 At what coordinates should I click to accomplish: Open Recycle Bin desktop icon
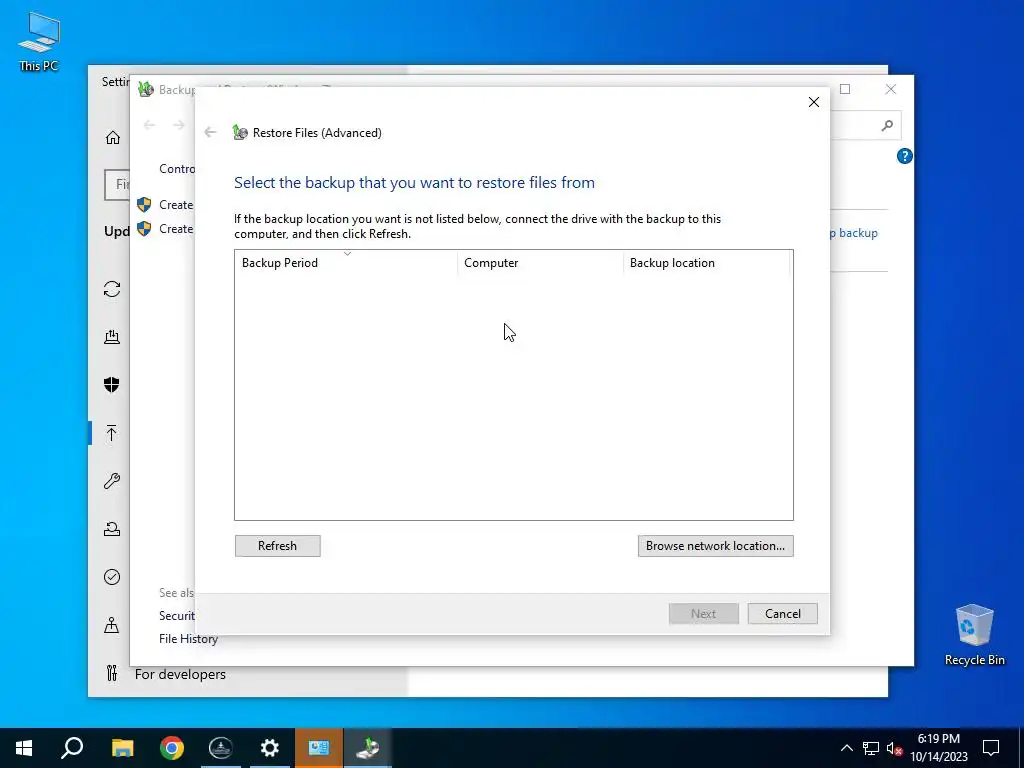coord(974,635)
